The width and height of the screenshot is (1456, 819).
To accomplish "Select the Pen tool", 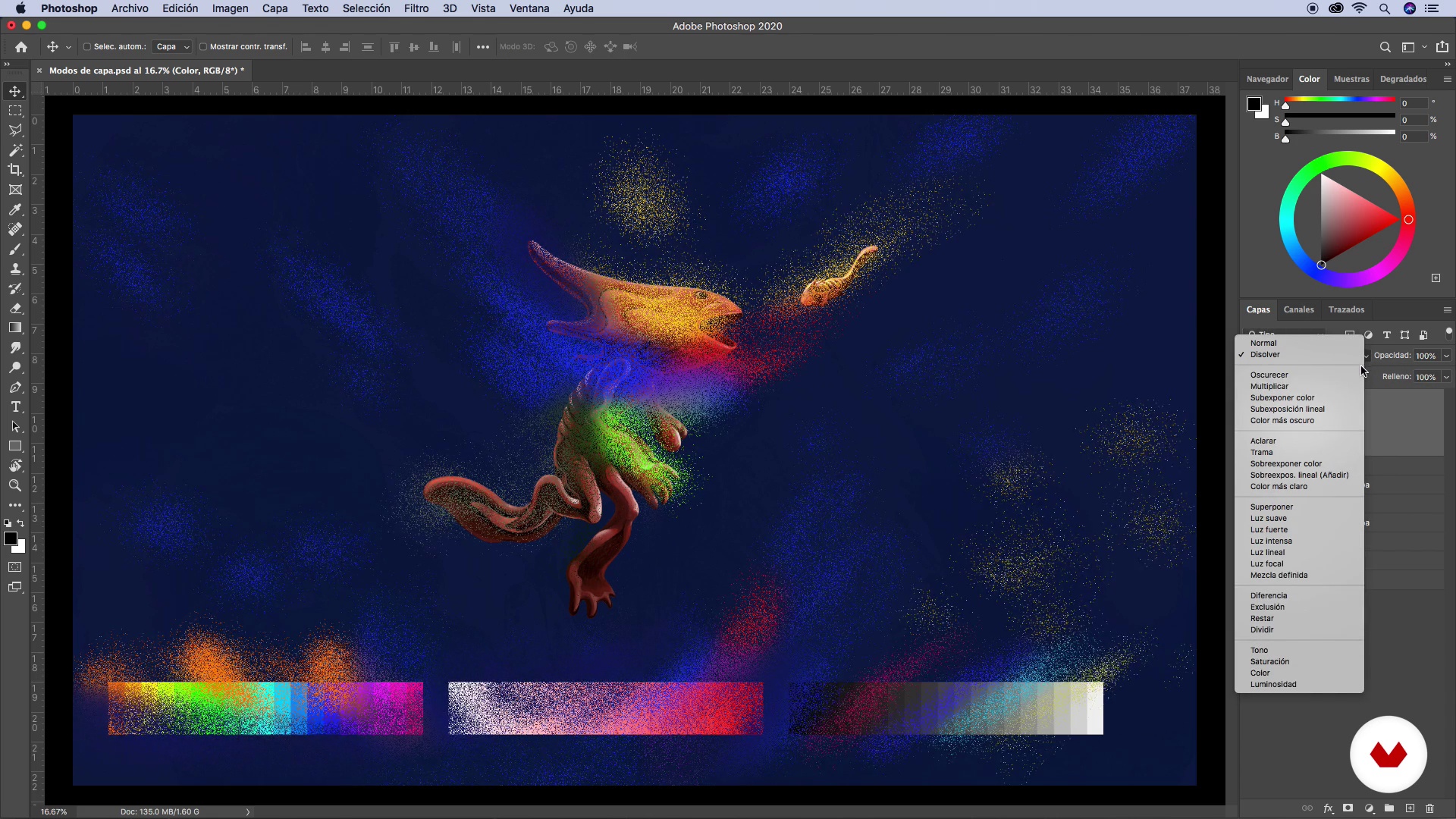I will (15, 387).
